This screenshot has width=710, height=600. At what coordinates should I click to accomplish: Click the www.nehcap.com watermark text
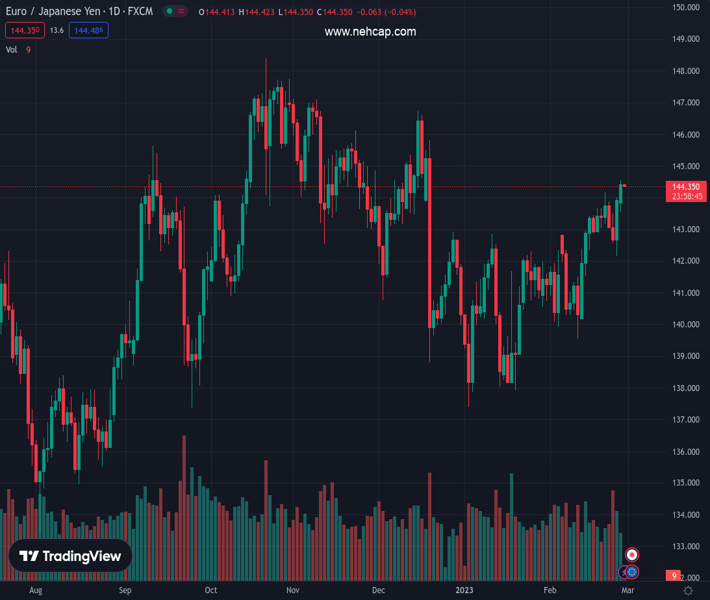[370, 32]
